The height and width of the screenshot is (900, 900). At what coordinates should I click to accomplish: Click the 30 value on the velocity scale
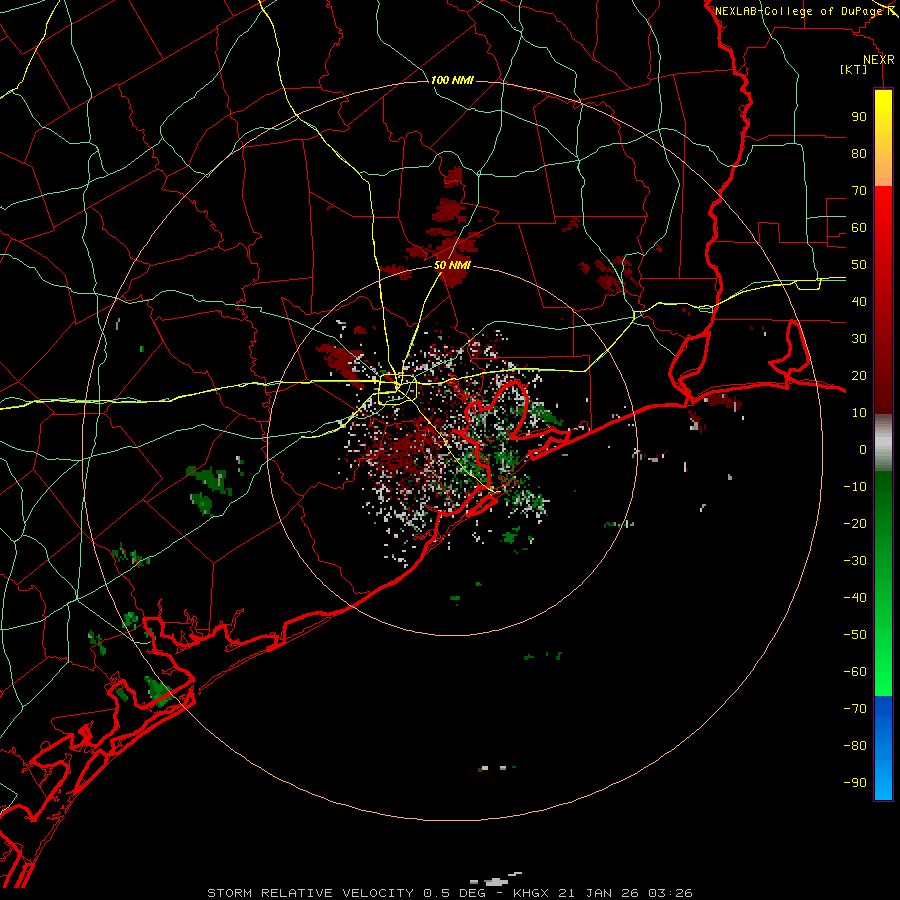coord(859,339)
